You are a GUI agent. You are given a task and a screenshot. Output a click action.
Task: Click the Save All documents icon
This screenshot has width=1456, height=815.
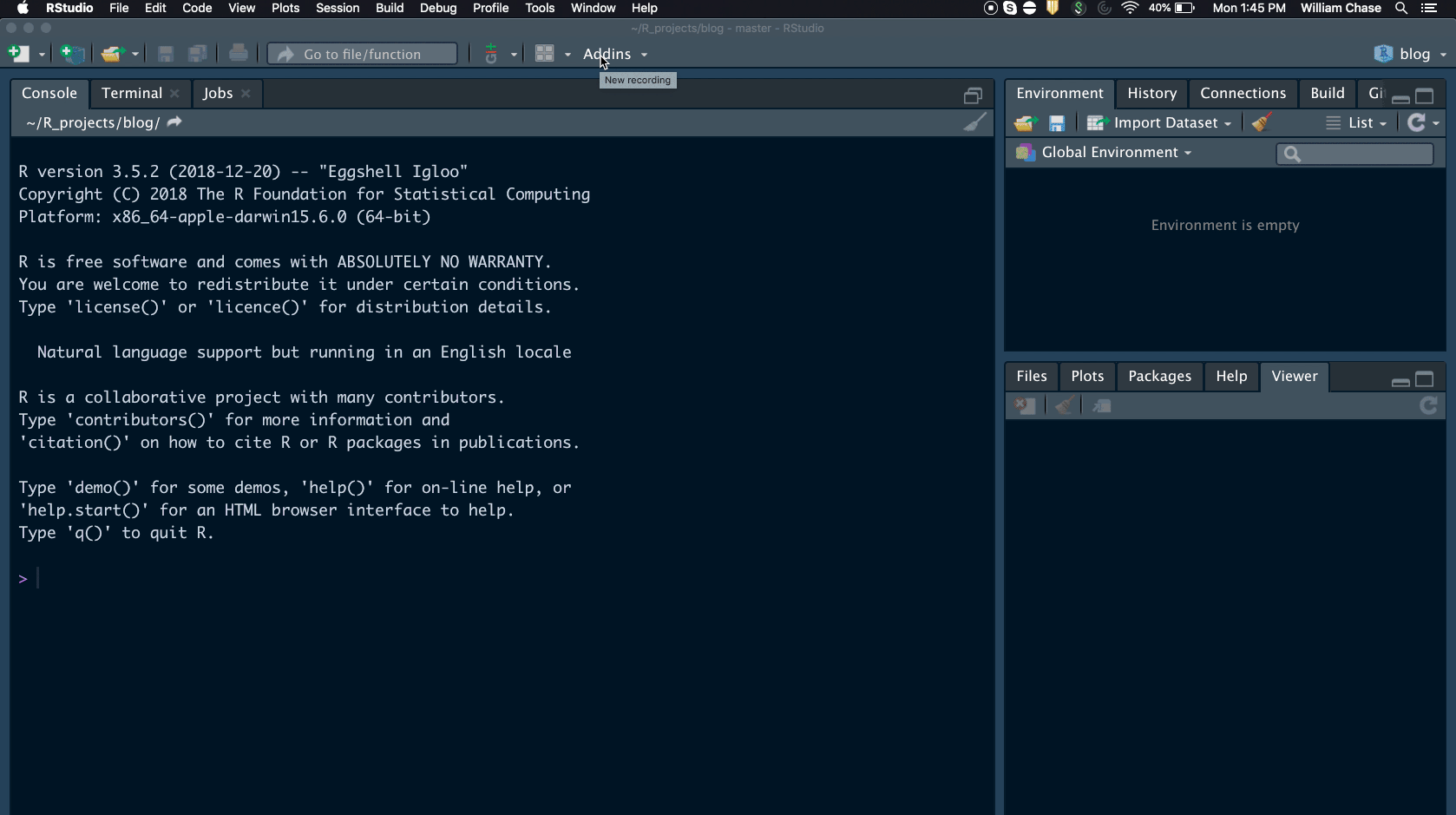198,54
